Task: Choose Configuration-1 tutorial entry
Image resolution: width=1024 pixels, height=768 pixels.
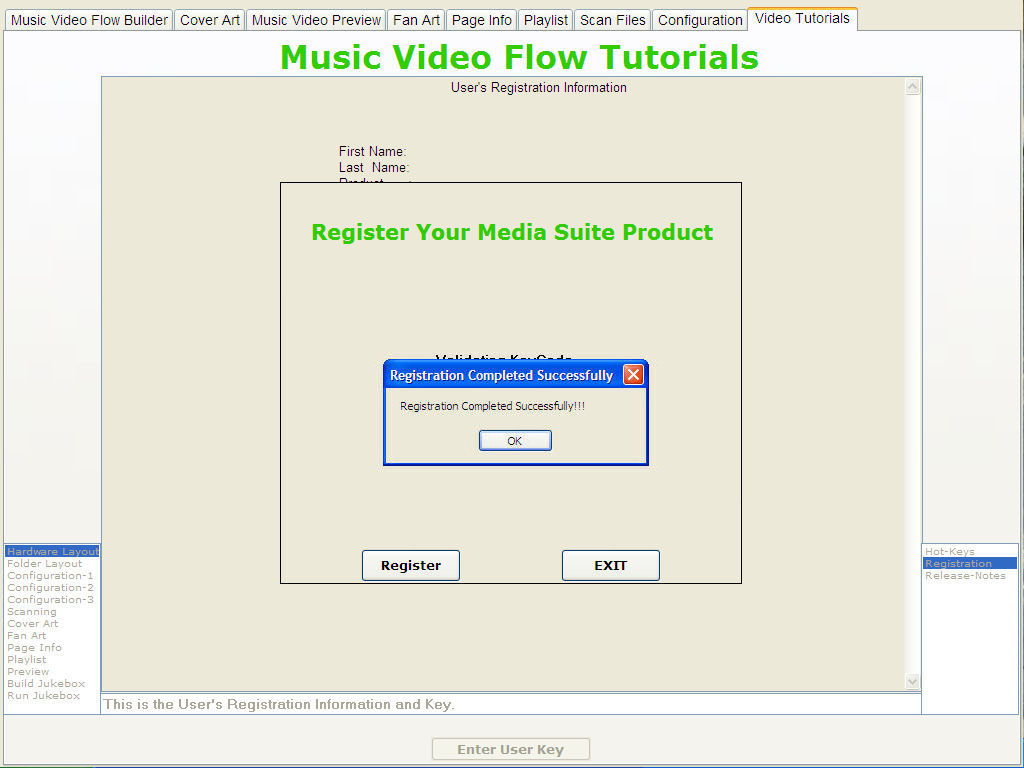Action: (x=52, y=575)
